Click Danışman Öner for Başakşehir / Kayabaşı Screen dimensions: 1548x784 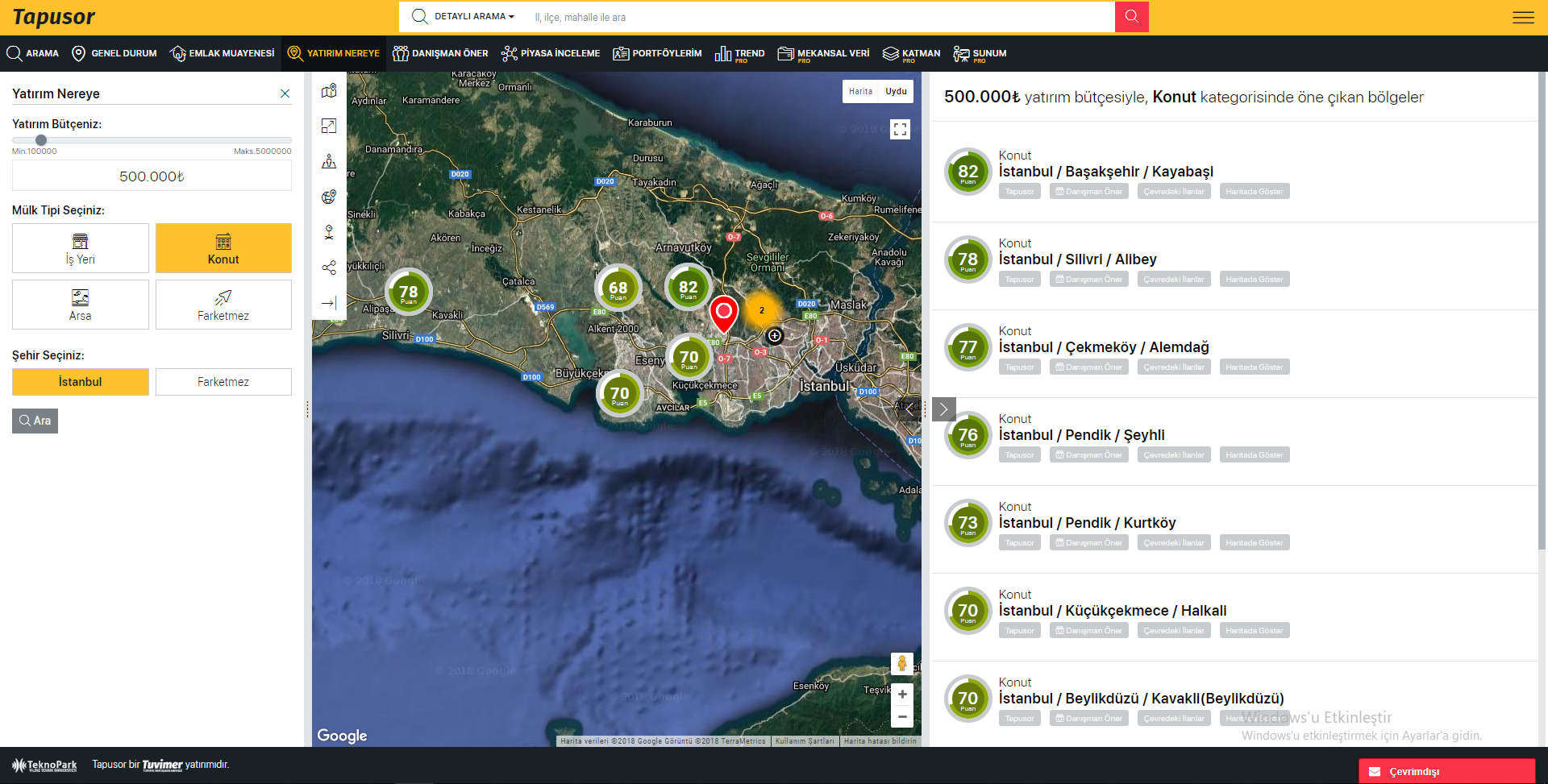1088,192
